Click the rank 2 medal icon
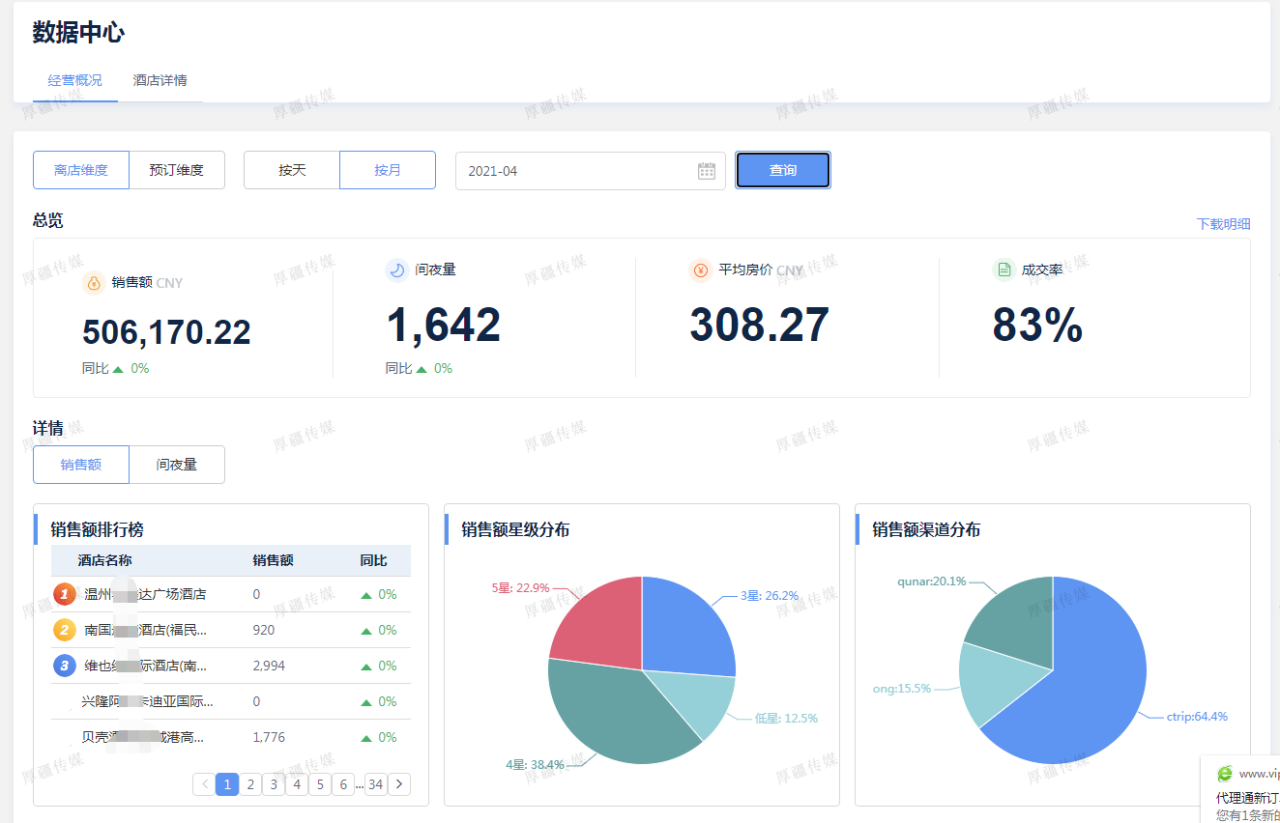Viewport: 1280px width, 823px height. pyautogui.click(x=64, y=630)
